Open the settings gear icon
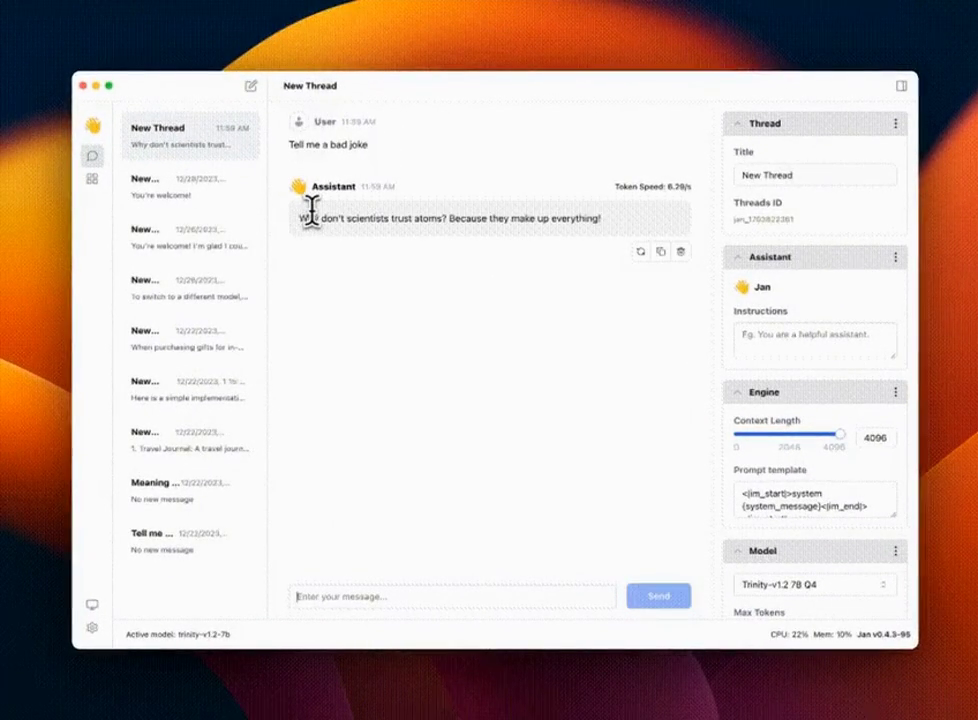The height and width of the screenshot is (720, 978). click(x=92, y=628)
